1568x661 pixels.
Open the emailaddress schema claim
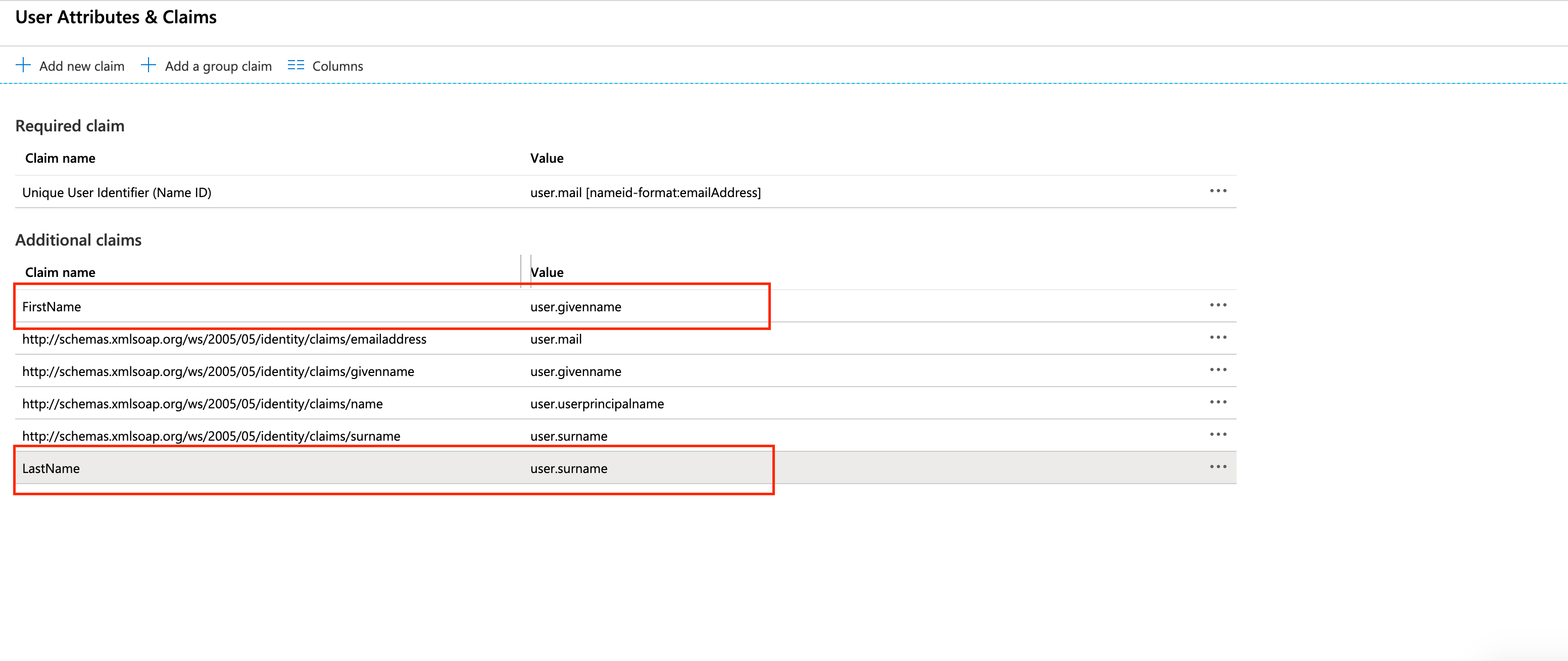[224, 339]
